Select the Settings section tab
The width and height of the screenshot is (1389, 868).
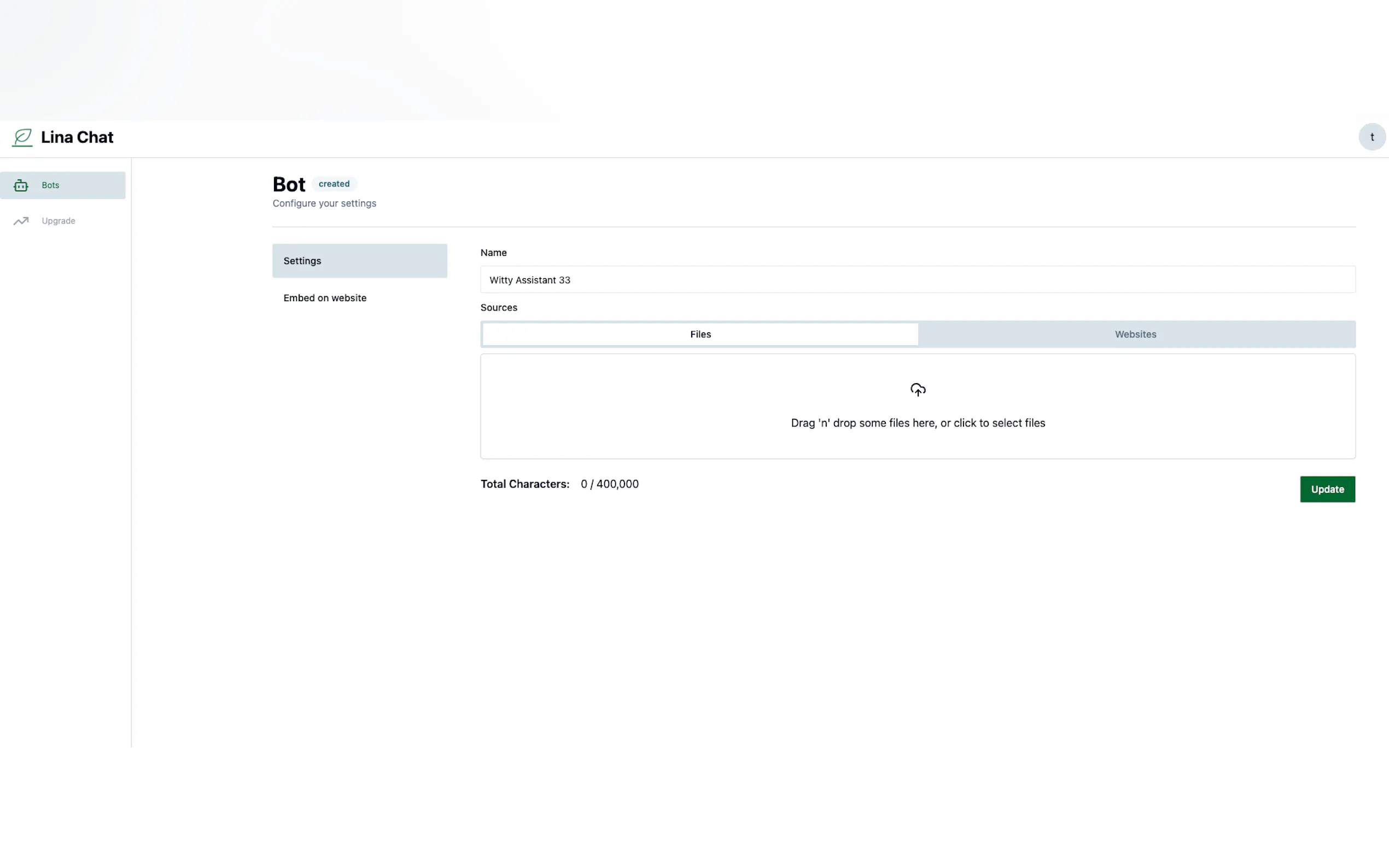tap(359, 261)
